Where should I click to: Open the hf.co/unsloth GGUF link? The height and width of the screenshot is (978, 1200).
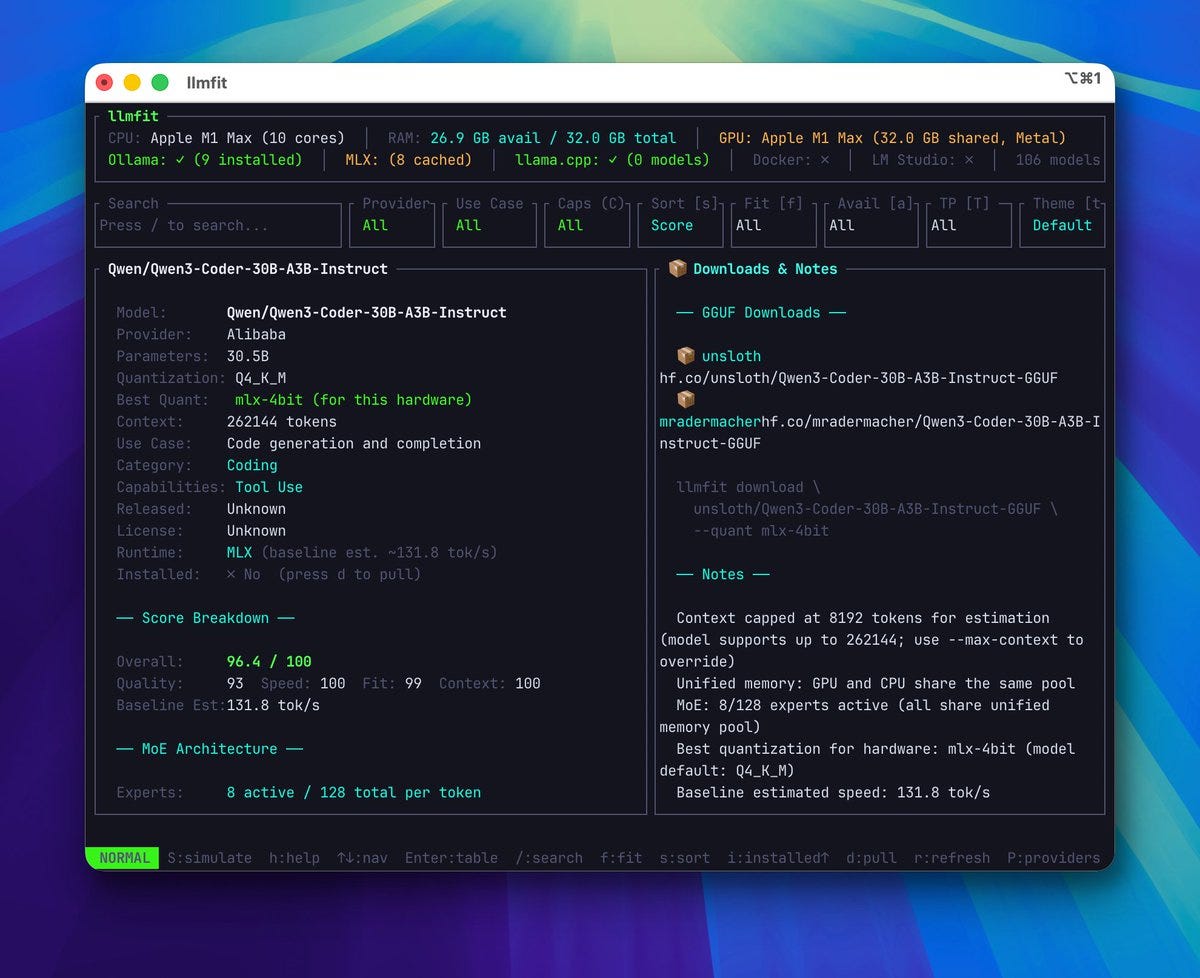click(859, 378)
